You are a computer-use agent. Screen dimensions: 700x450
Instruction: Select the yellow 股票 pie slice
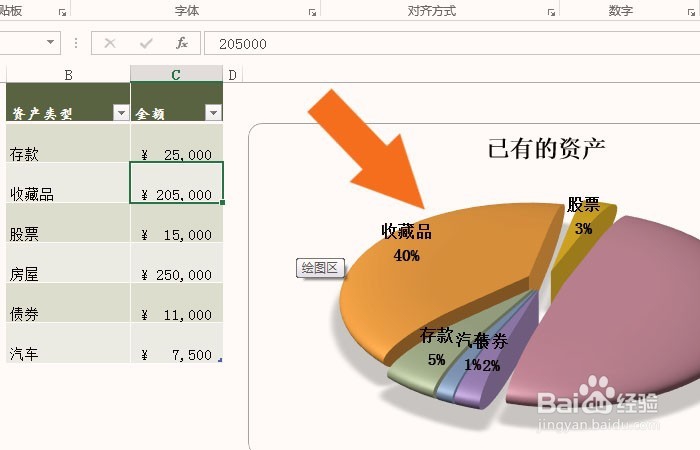point(576,250)
